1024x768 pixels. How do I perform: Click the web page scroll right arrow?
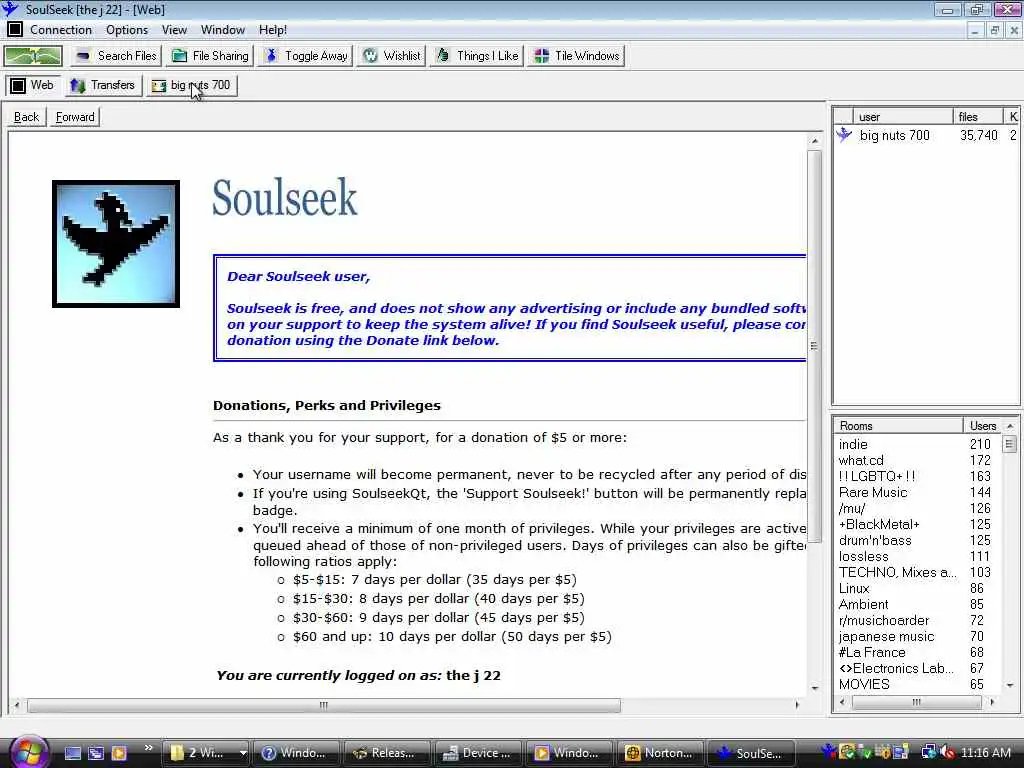click(797, 705)
